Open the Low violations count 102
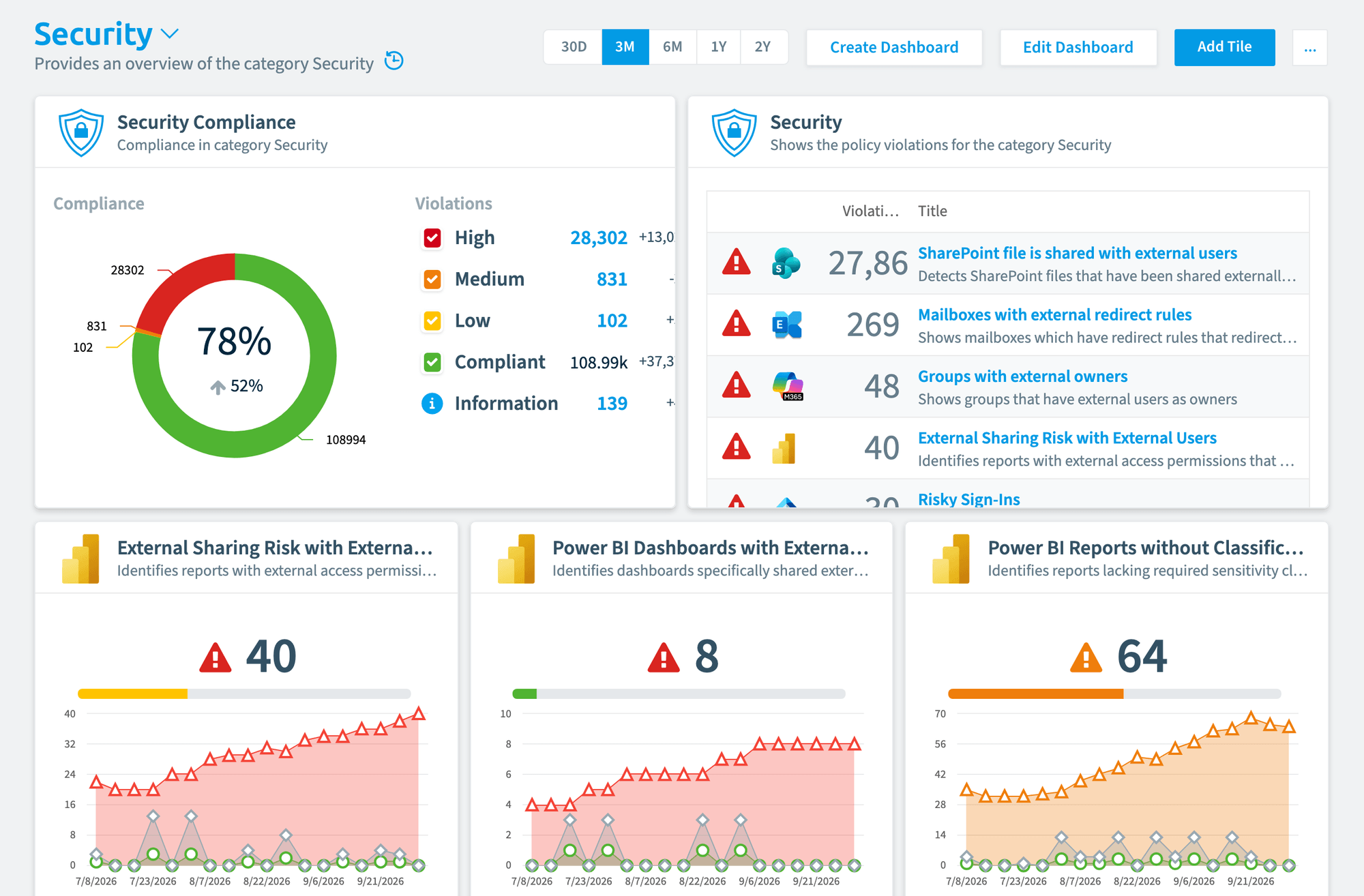The image size is (1364, 896). (x=612, y=320)
